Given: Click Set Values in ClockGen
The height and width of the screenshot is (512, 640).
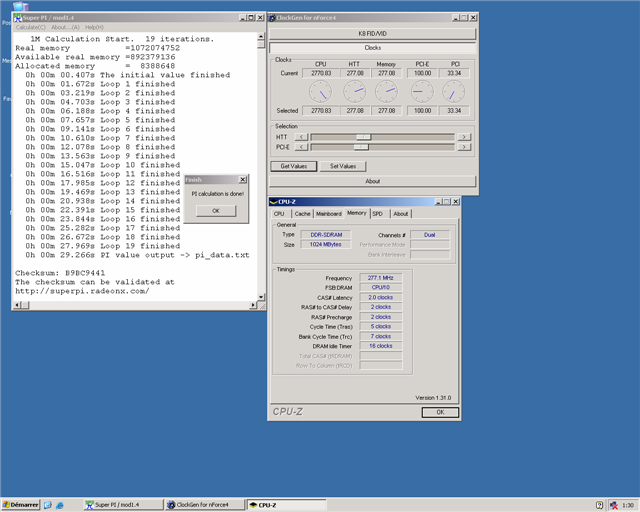Looking at the screenshot, I should (342, 166).
